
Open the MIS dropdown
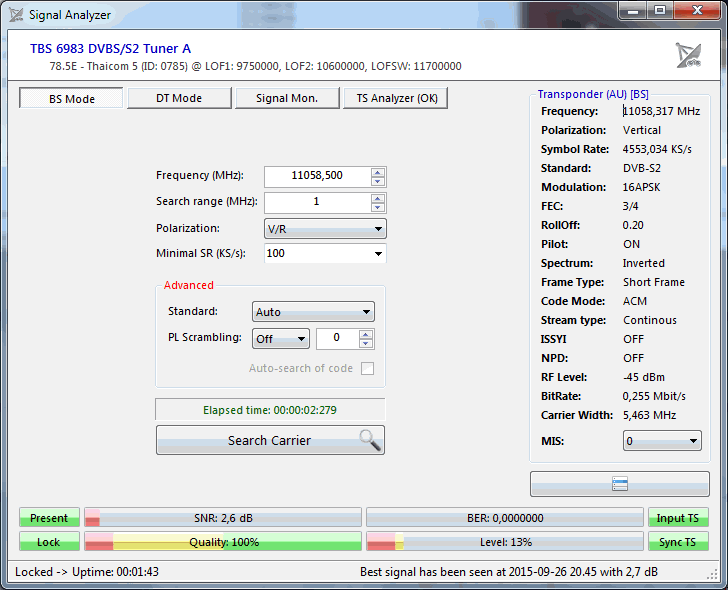662,441
